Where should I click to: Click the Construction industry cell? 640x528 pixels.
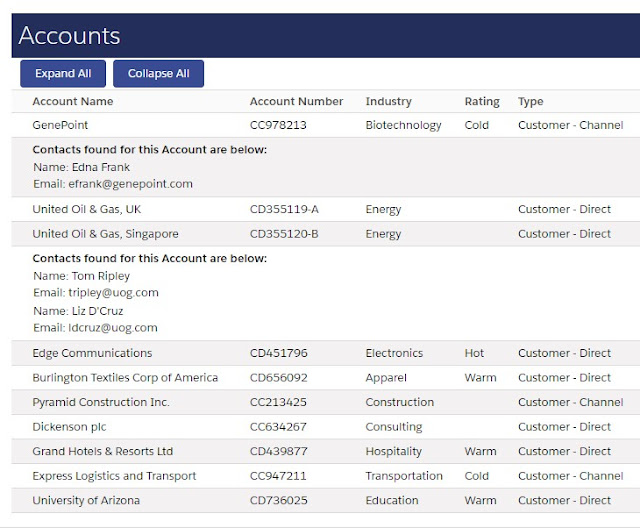click(400, 402)
